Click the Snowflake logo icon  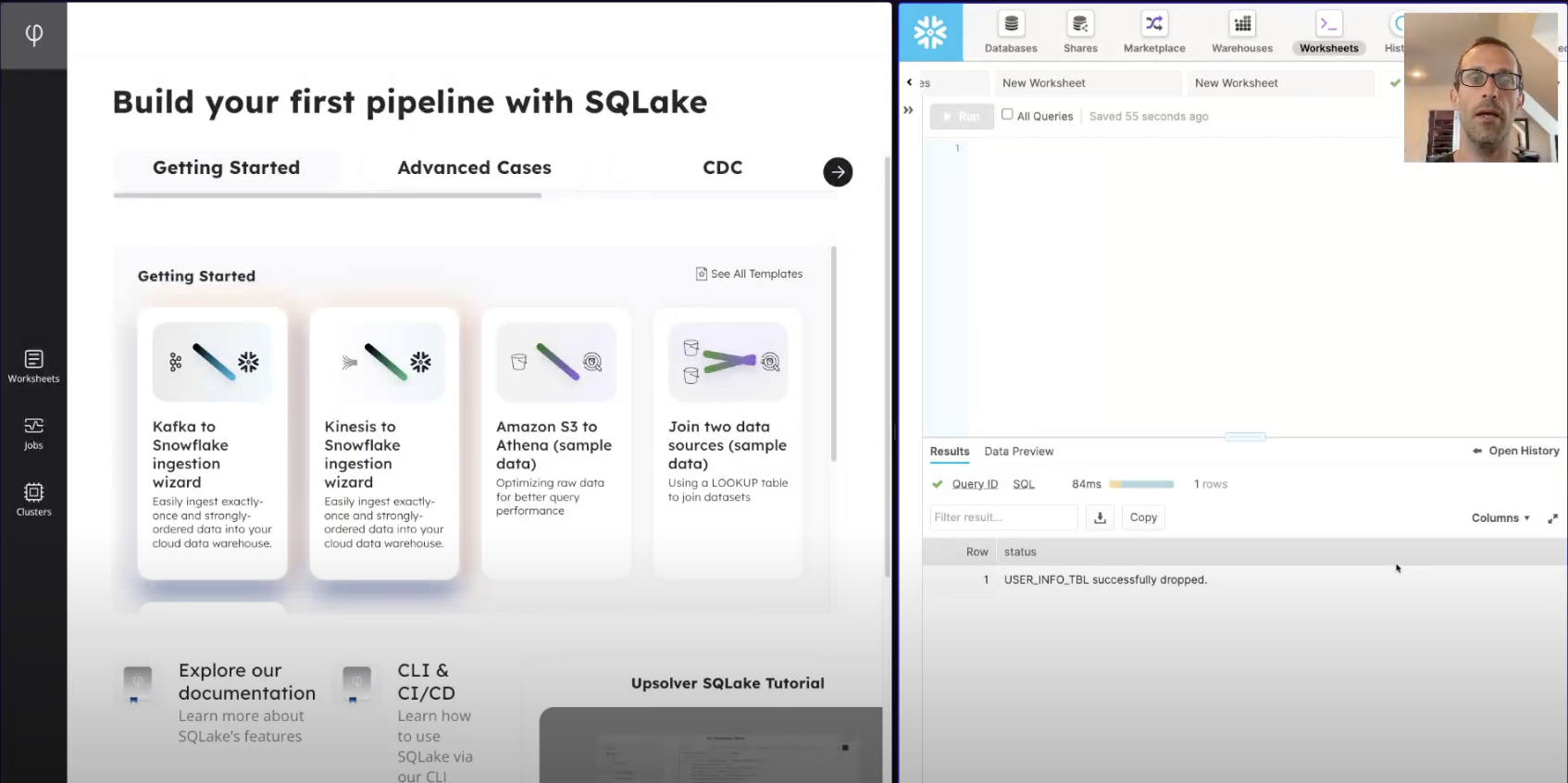tap(930, 32)
